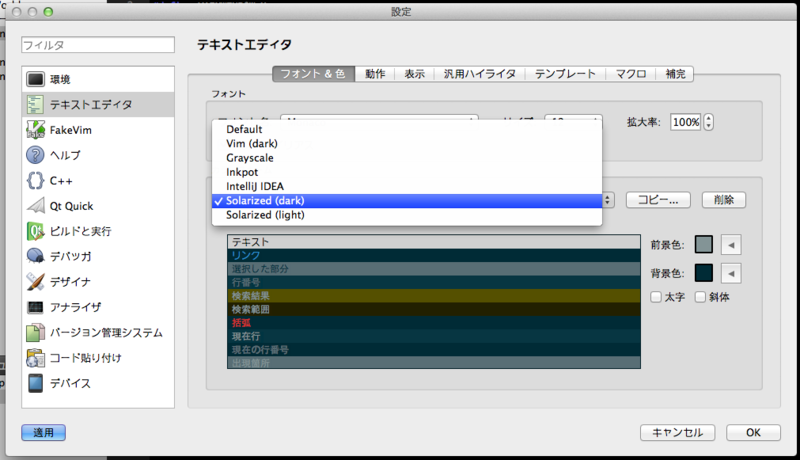The width and height of the screenshot is (800, 460).
Task: Click the アナライザ monitor icon
Action: [x=35, y=307]
